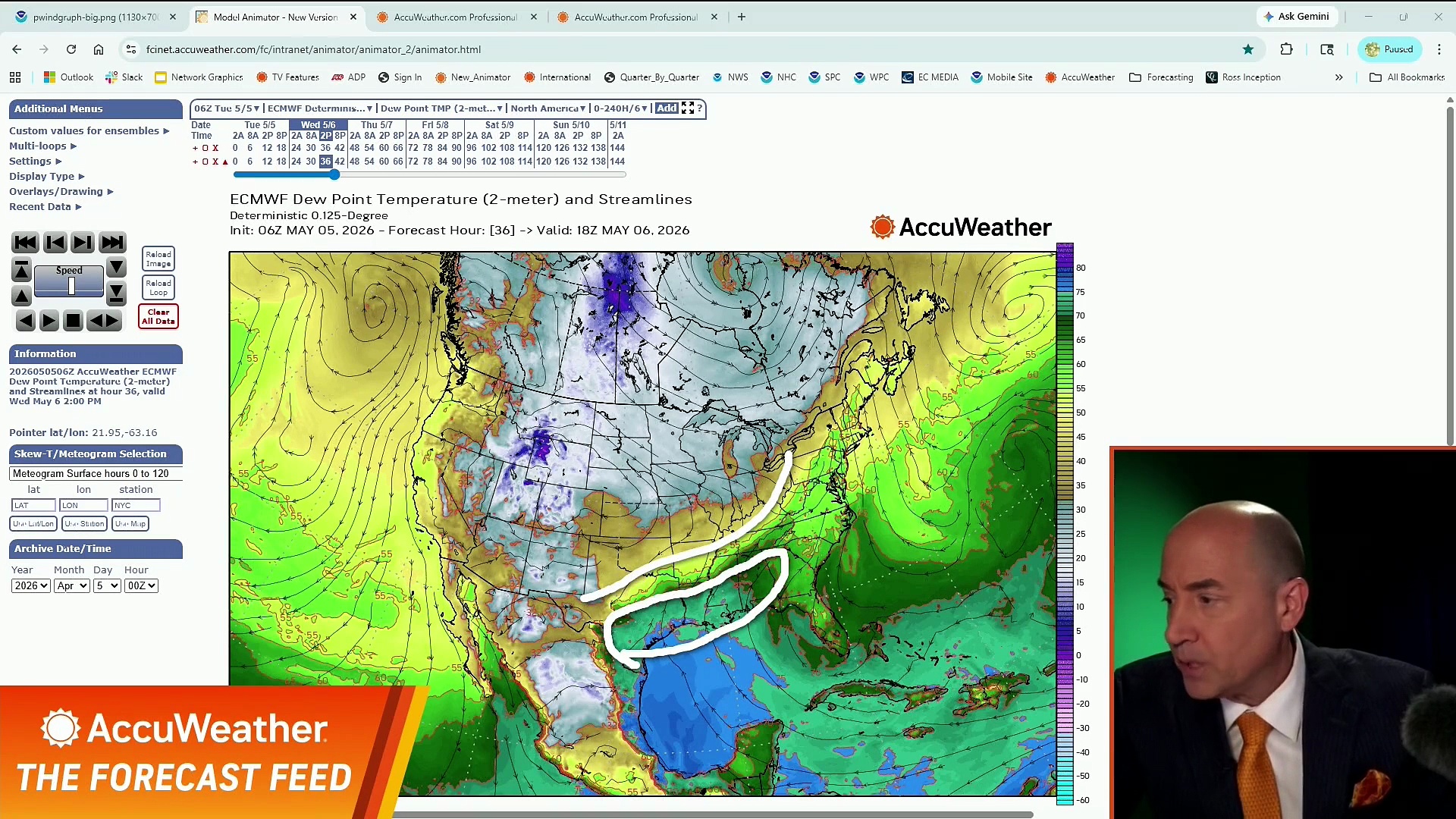Expand the Overlays/Drawing menu
This screenshot has height=819, width=1456.
pyautogui.click(x=61, y=192)
